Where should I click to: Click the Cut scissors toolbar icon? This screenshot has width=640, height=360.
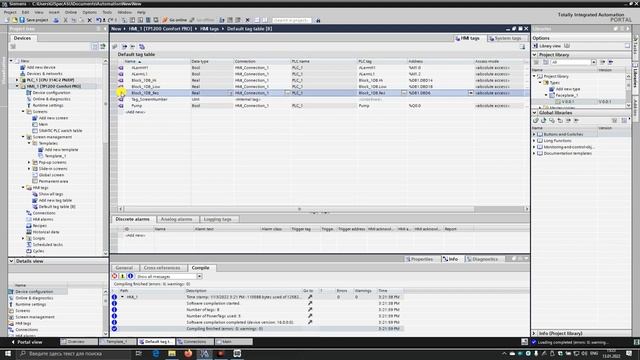coord(65,20)
